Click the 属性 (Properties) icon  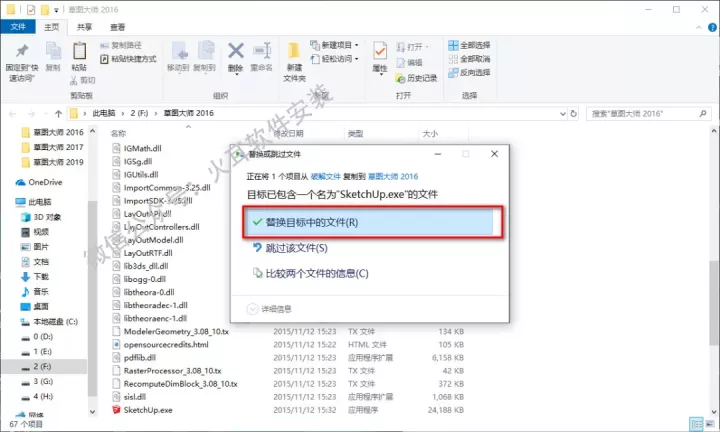point(380,56)
